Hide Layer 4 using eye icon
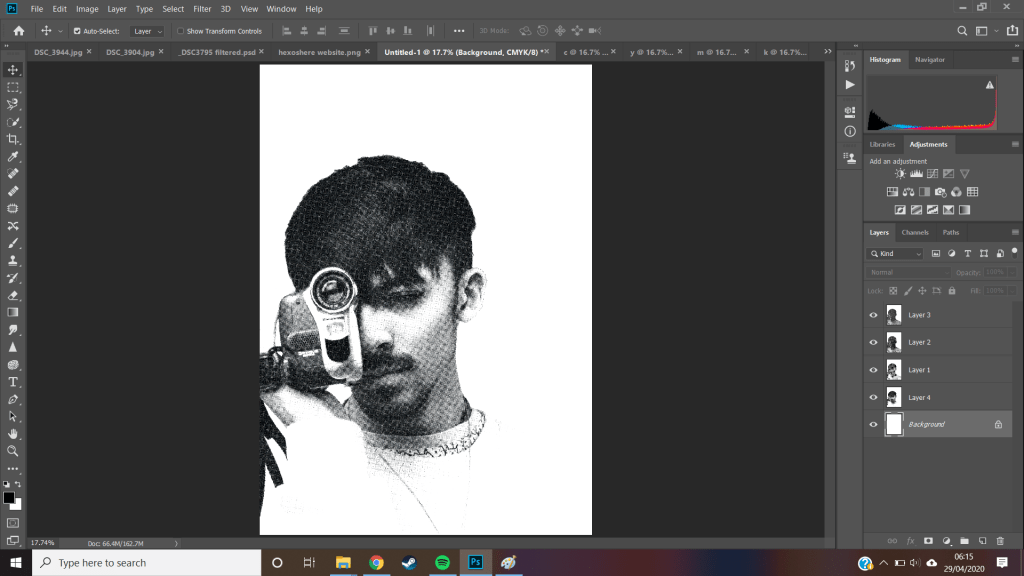This screenshot has width=1024, height=576. 873,397
